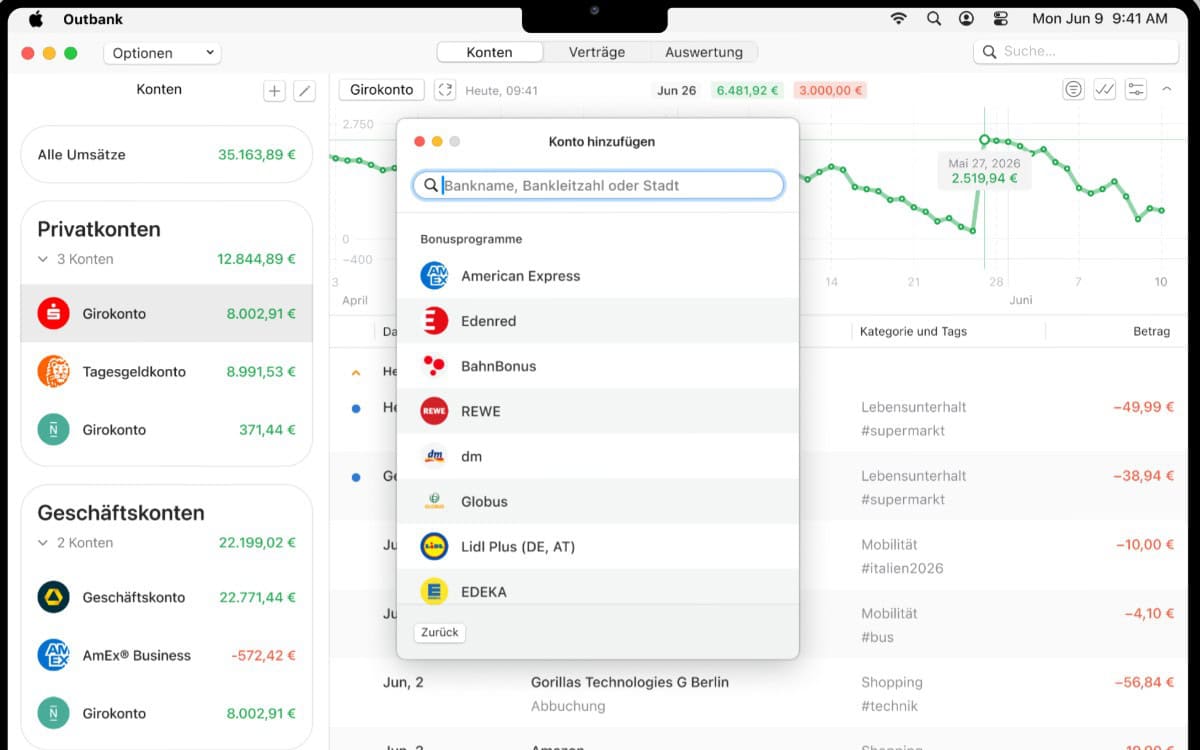Click the Zurück button

(440, 632)
